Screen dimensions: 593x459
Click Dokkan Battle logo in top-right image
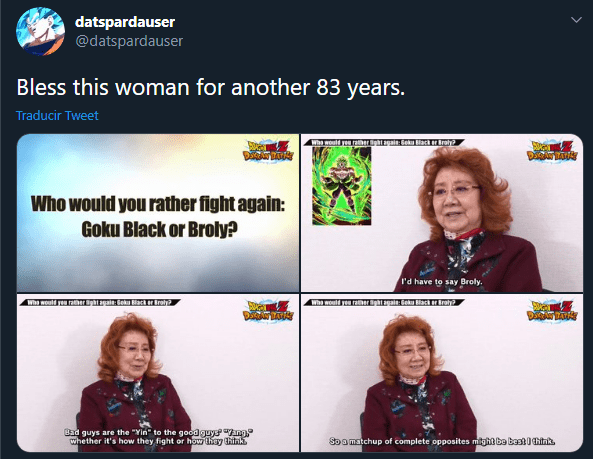point(552,150)
